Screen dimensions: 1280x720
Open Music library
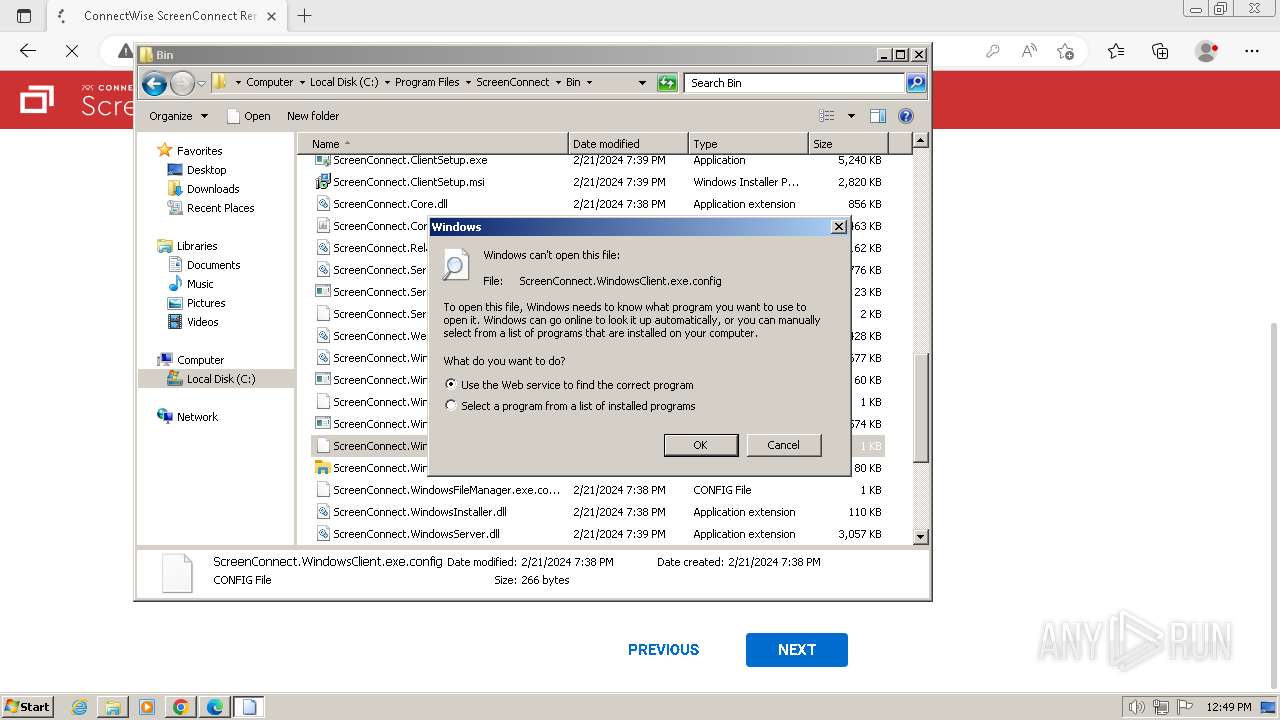[200, 284]
